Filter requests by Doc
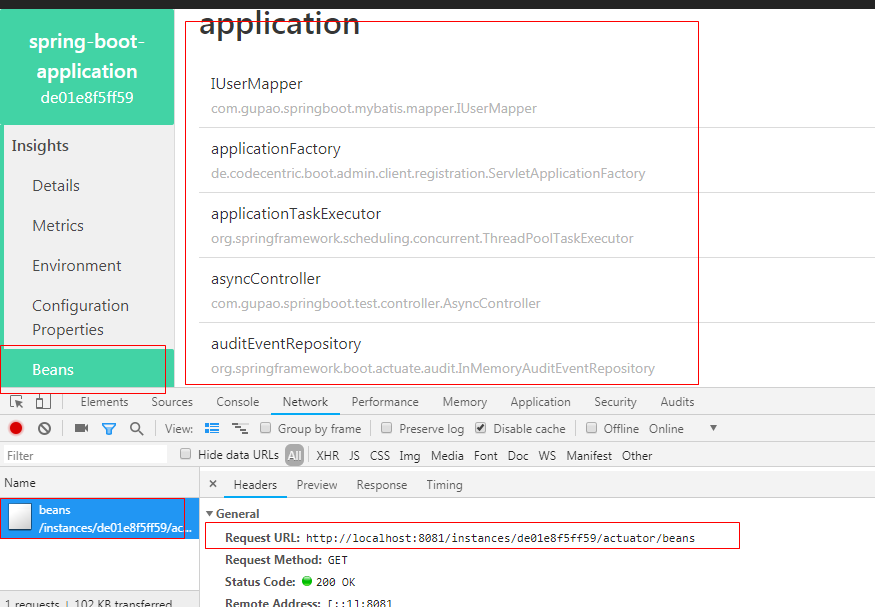Screen dimensions: 875x607 click(518, 456)
